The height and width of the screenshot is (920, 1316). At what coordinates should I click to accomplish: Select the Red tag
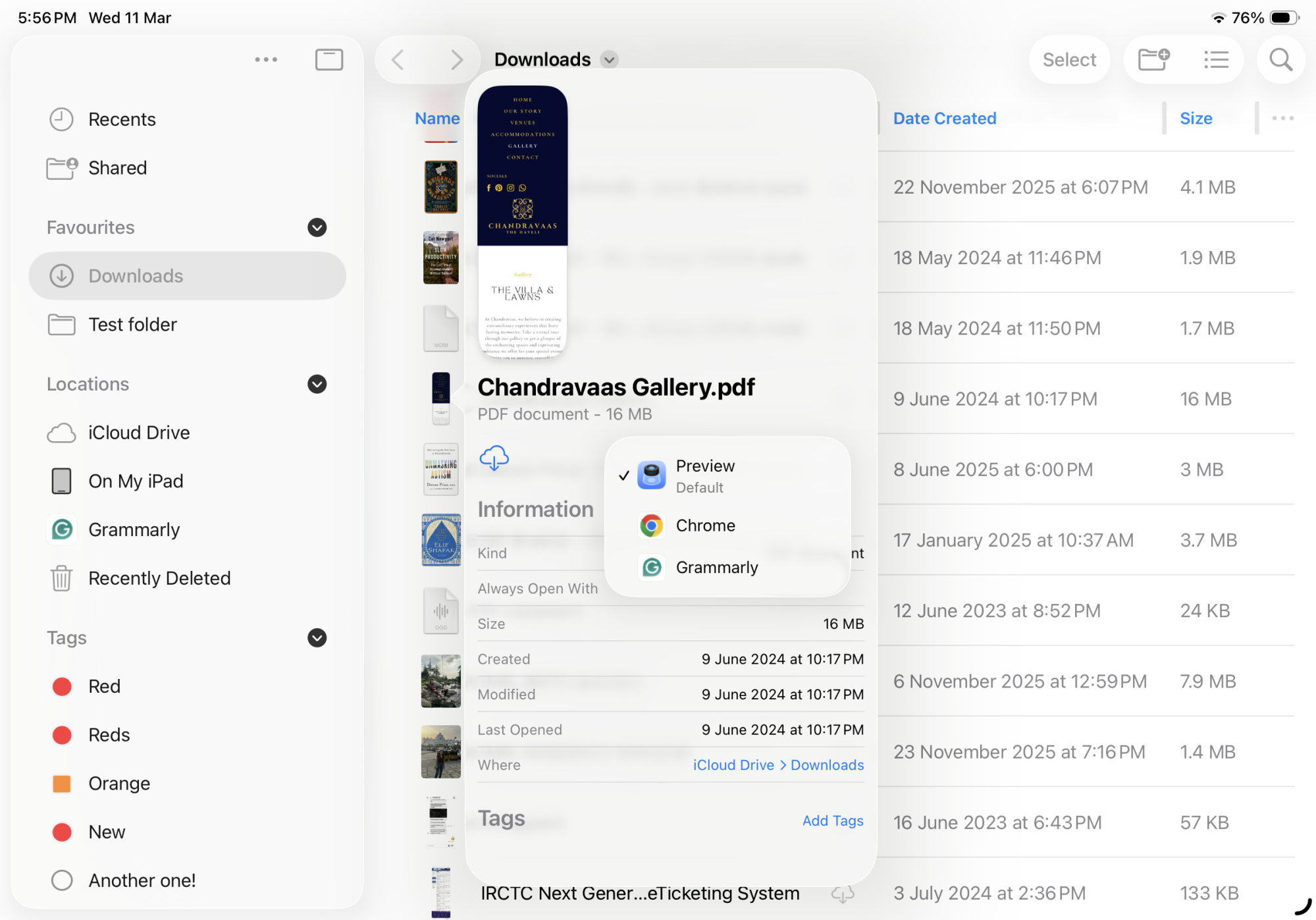point(103,686)
